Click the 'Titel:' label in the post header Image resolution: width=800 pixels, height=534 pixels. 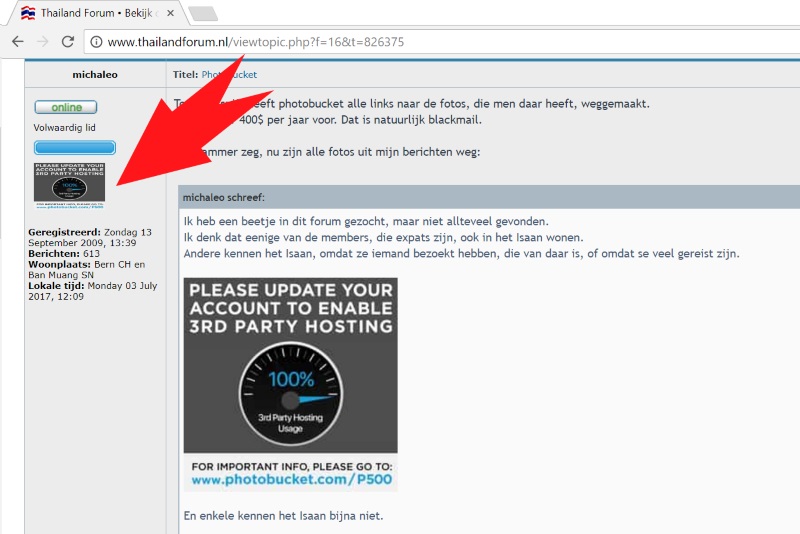click(x=185, y=74)
